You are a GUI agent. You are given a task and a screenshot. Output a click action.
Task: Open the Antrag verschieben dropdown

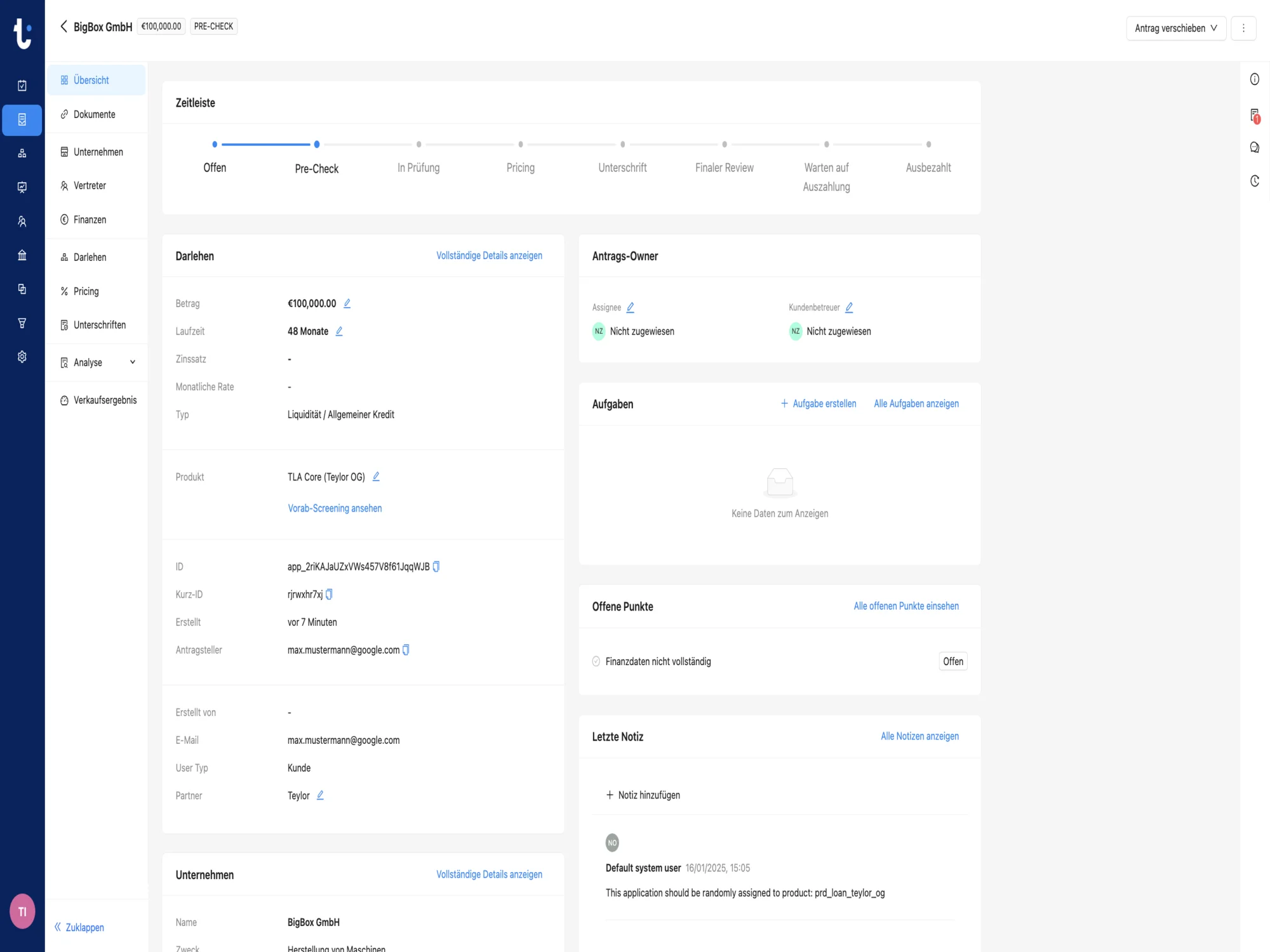(1175, 28)
